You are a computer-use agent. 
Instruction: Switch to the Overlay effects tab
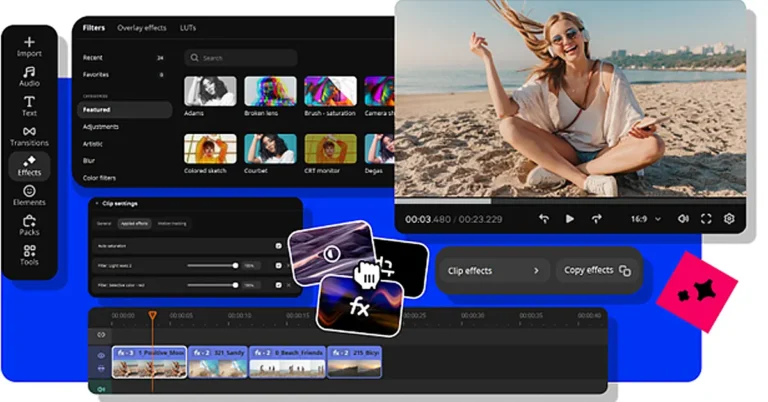click(142, 28)
